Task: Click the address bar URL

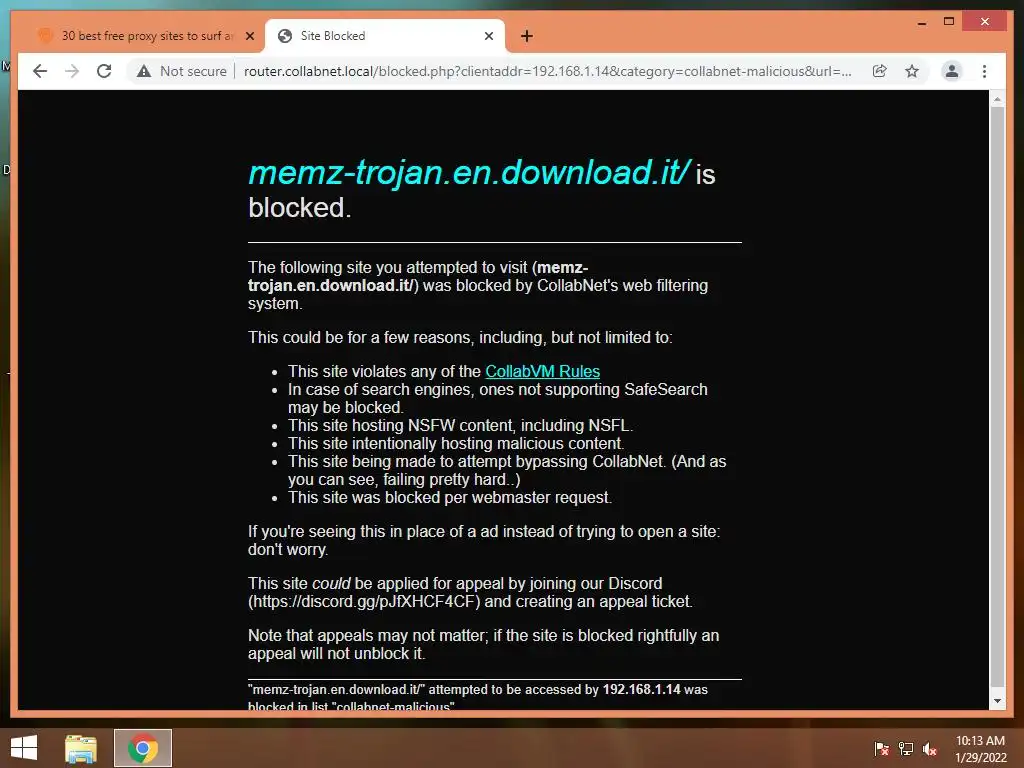Action: 547,71
